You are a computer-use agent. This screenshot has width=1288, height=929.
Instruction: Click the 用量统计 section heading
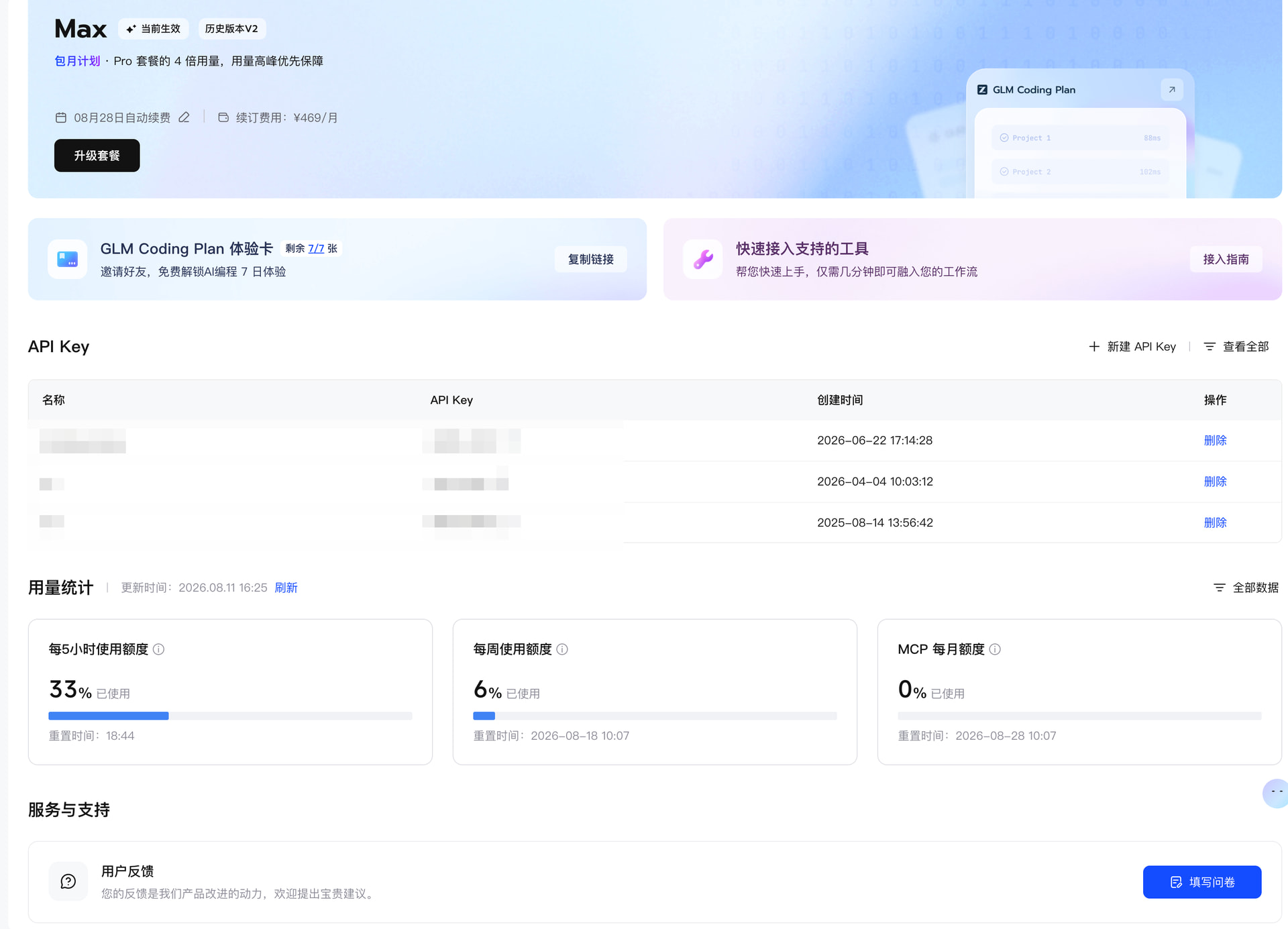[60, 588]
